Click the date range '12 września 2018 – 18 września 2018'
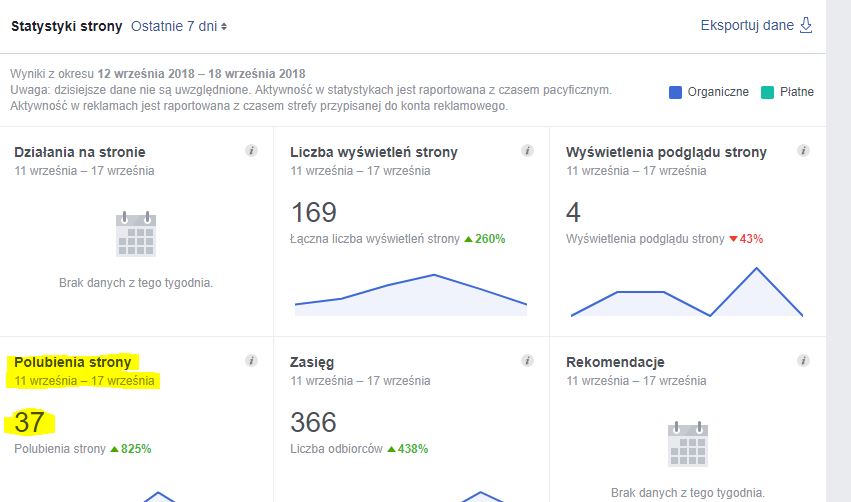Screen dimensions: 851x502 (x=201, y=74)
